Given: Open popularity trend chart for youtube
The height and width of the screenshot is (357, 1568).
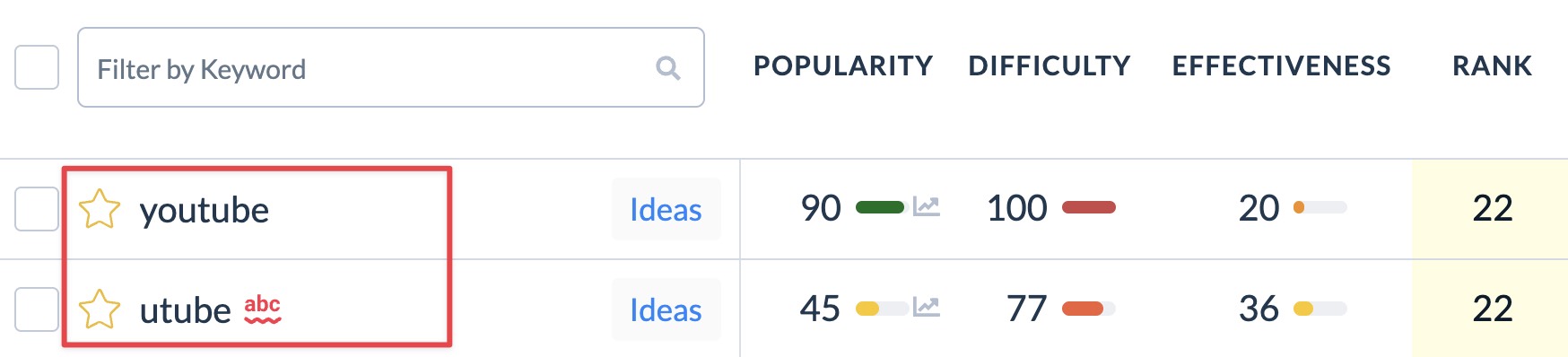Looking at the screenshot, I should coord(926,207).
